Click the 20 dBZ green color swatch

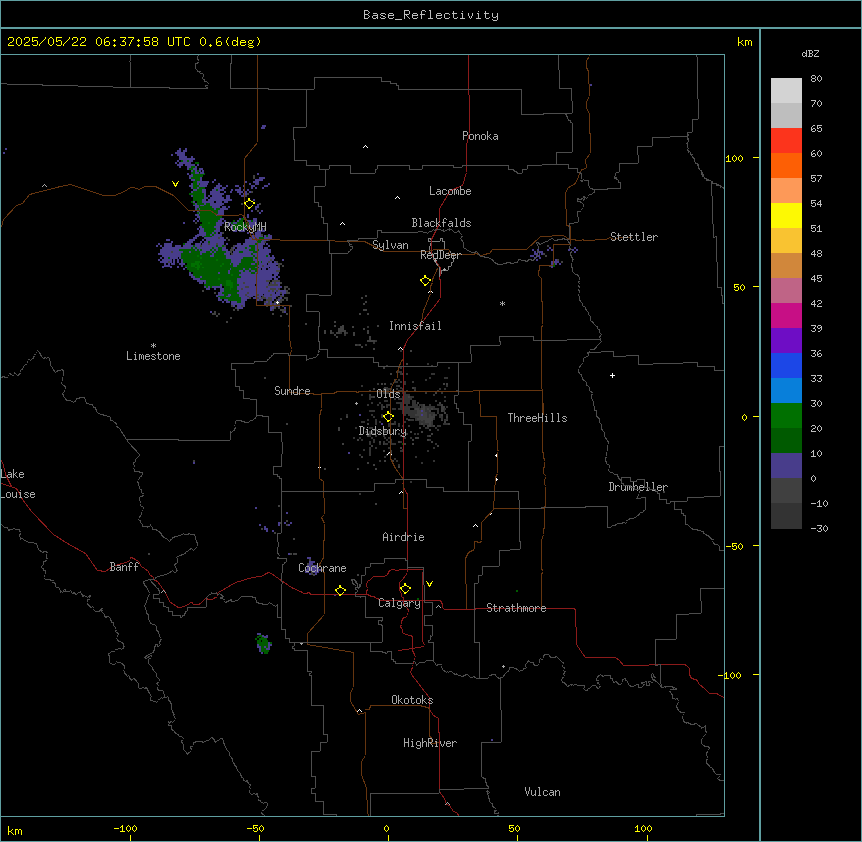[786, 440]
